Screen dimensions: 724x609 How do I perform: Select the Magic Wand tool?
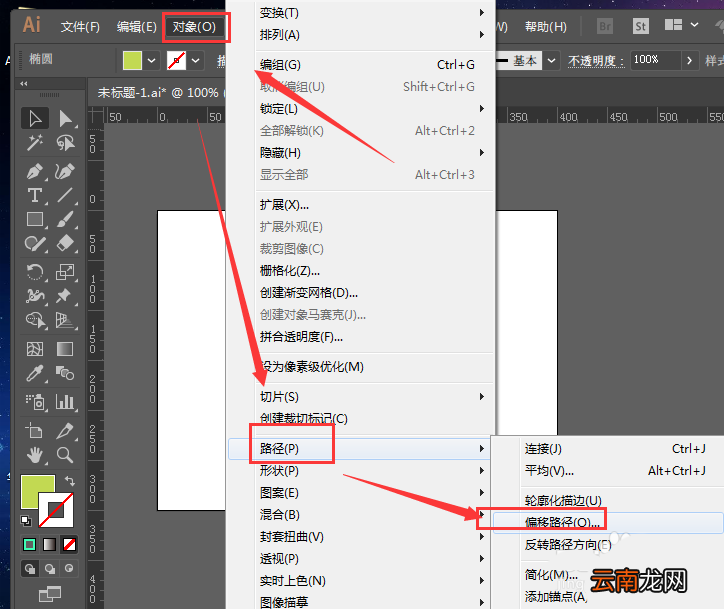35,143
